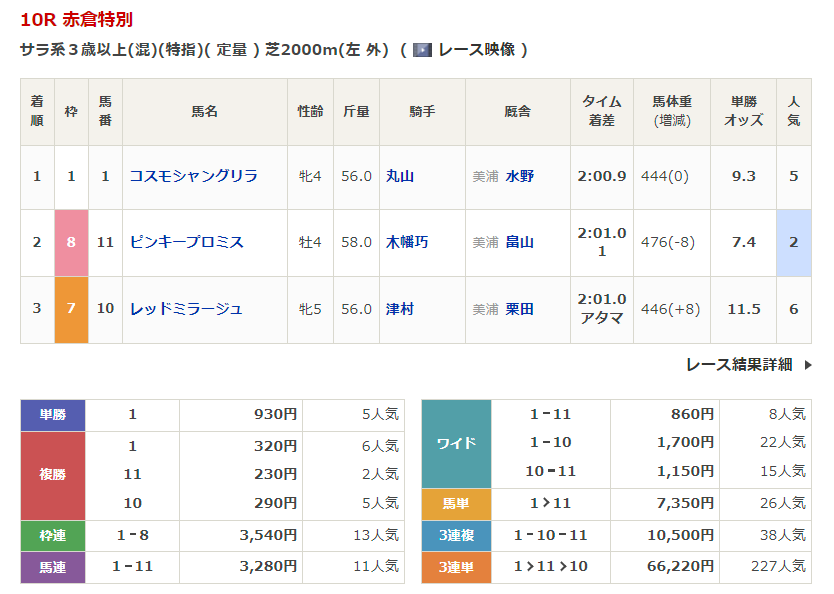Click orange frame number 7 cell
The height and width of the screenshot is (594, 834).
(71, 309)
